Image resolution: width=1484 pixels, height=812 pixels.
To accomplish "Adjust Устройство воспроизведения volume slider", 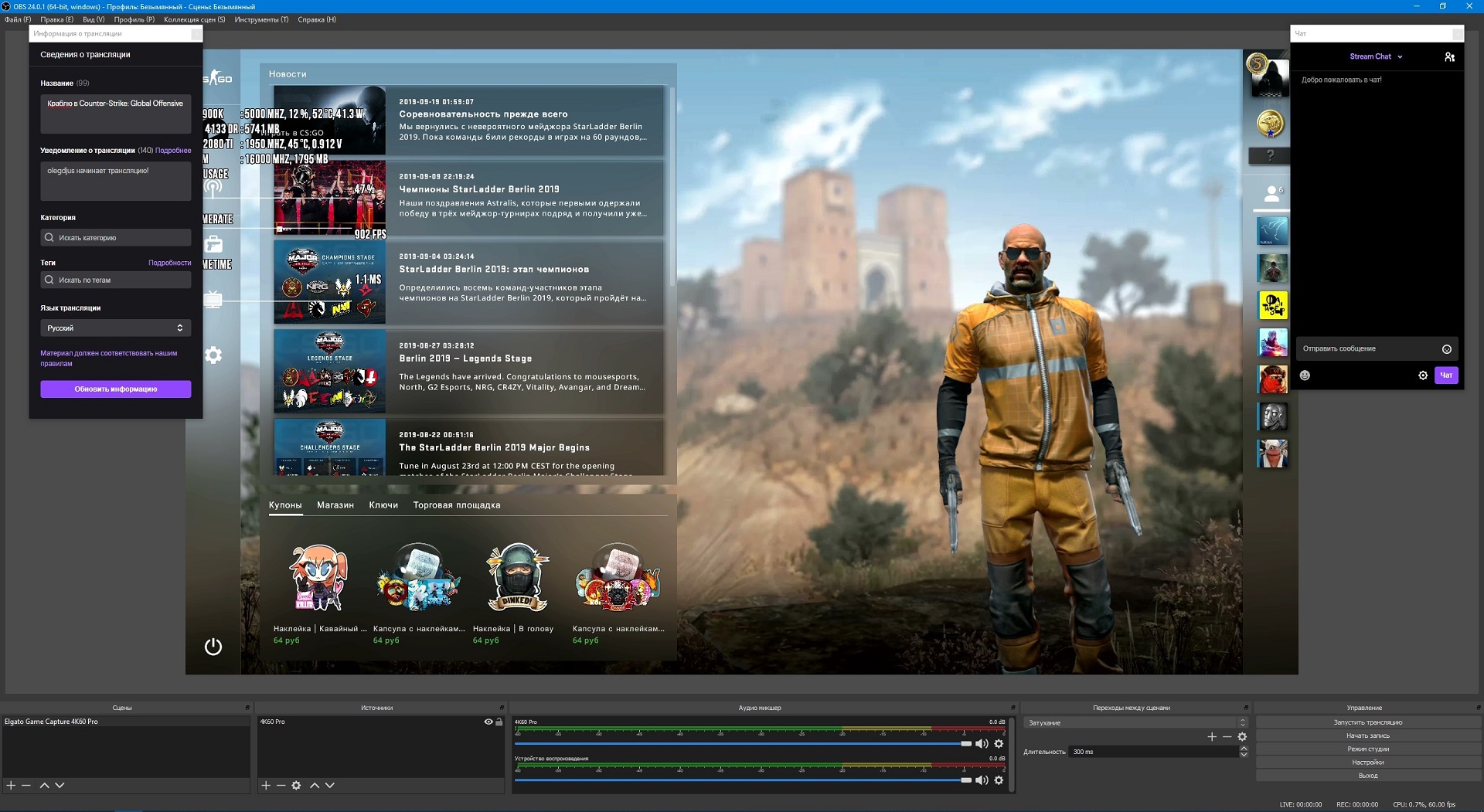I will click(x=743, y=780).
